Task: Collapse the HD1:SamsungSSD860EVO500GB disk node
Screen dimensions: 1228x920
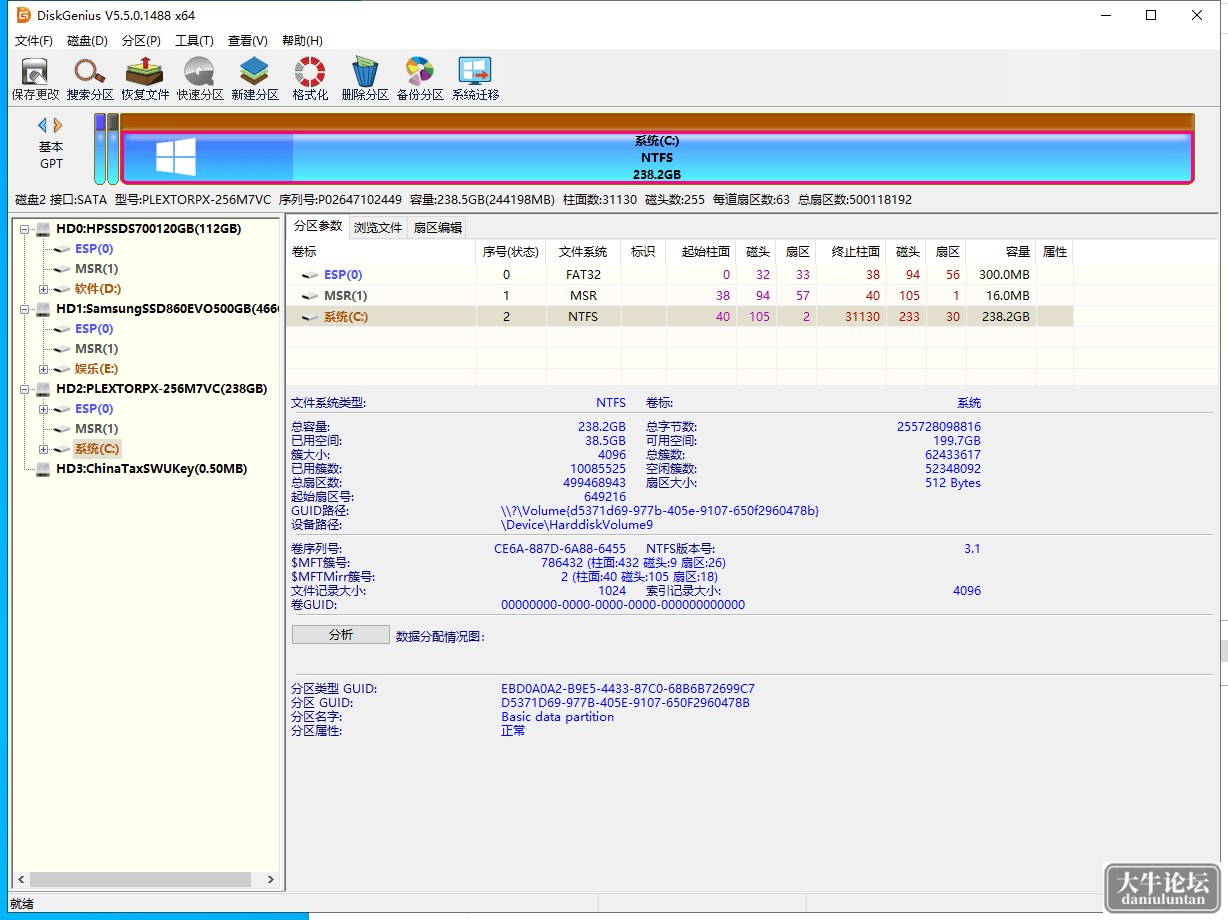Action: click(x=24, y=309)
